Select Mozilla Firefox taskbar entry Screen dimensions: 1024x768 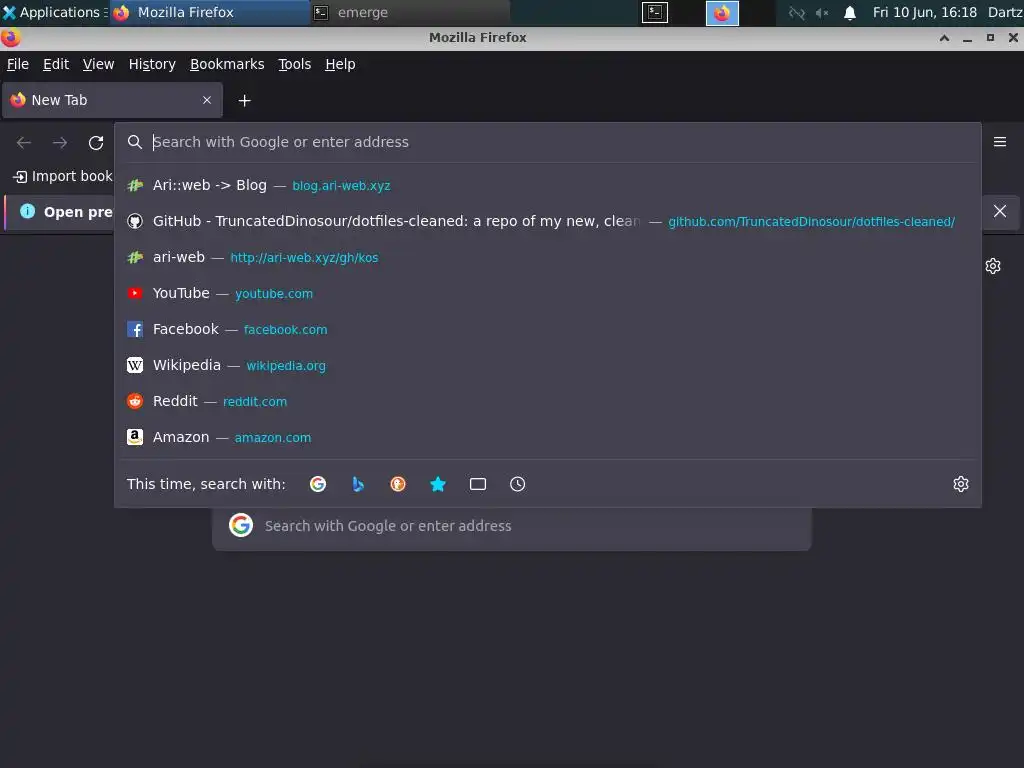(x=210, y=12)
